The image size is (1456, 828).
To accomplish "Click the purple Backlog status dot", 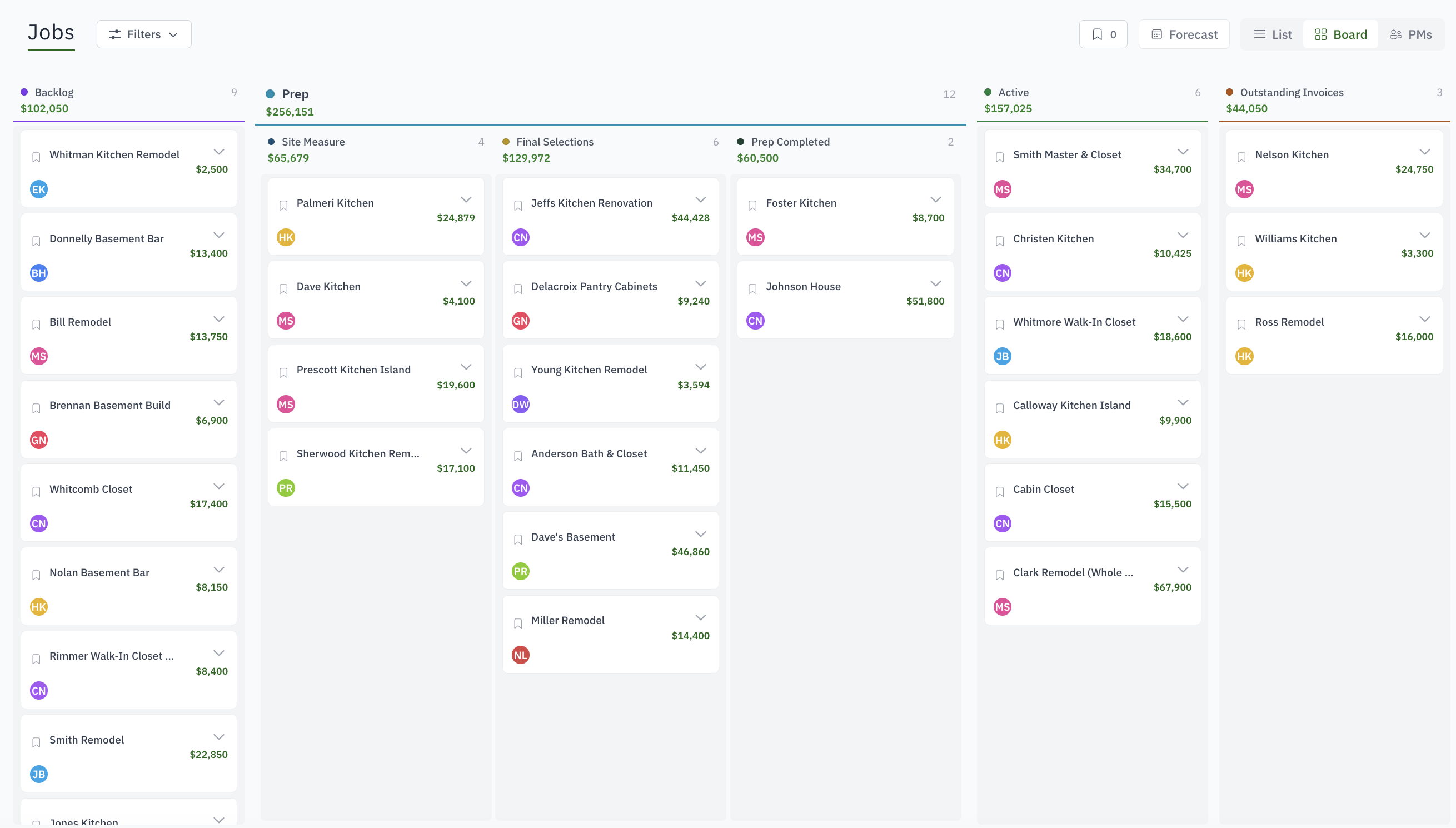I will pyautogui.click(x=24, y=92).
